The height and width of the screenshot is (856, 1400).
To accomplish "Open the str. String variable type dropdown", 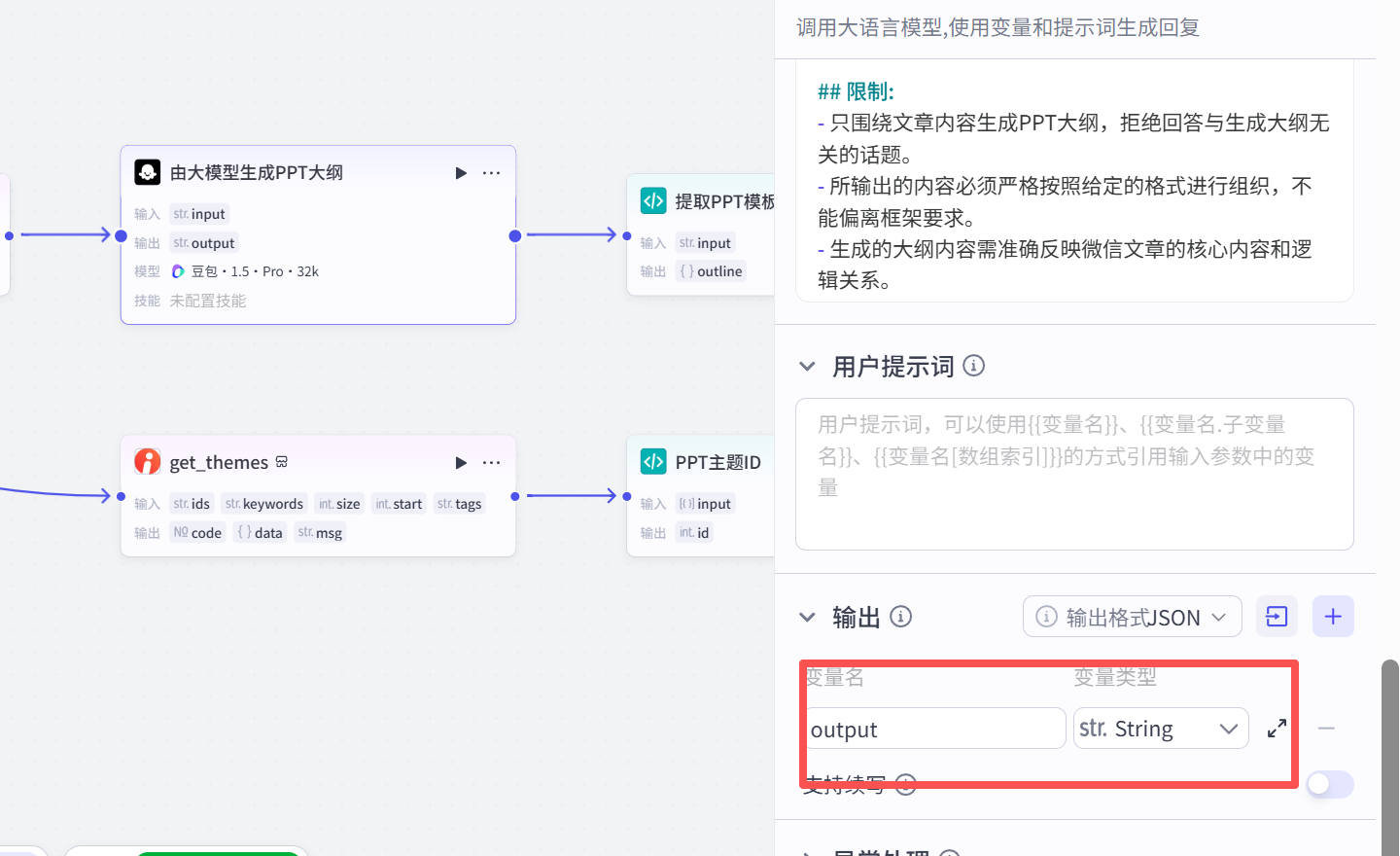I will pyautogui.click(x=1161, y=729).
